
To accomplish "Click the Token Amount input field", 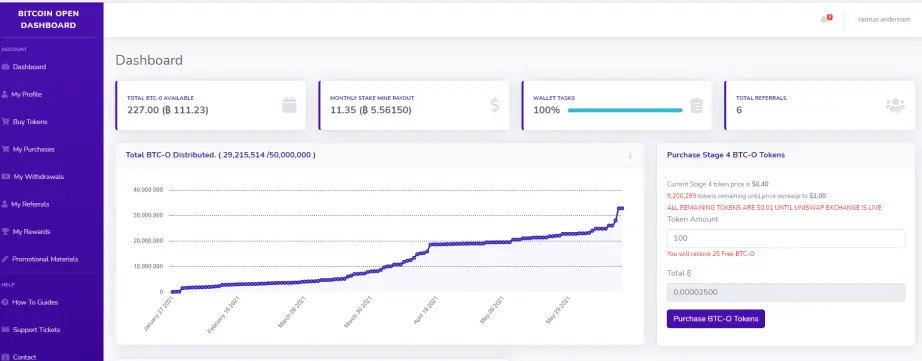I will pos(786,238).
